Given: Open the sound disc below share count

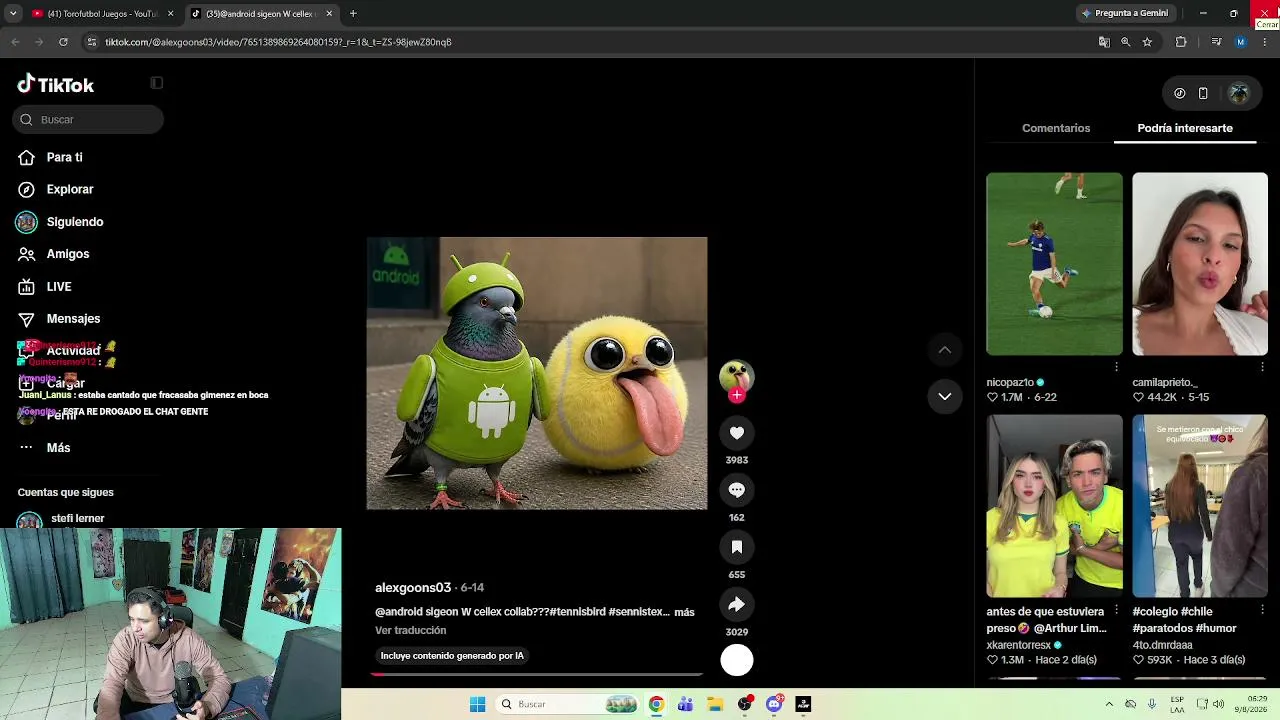Looking at the screenshot, I should [737, 660].
